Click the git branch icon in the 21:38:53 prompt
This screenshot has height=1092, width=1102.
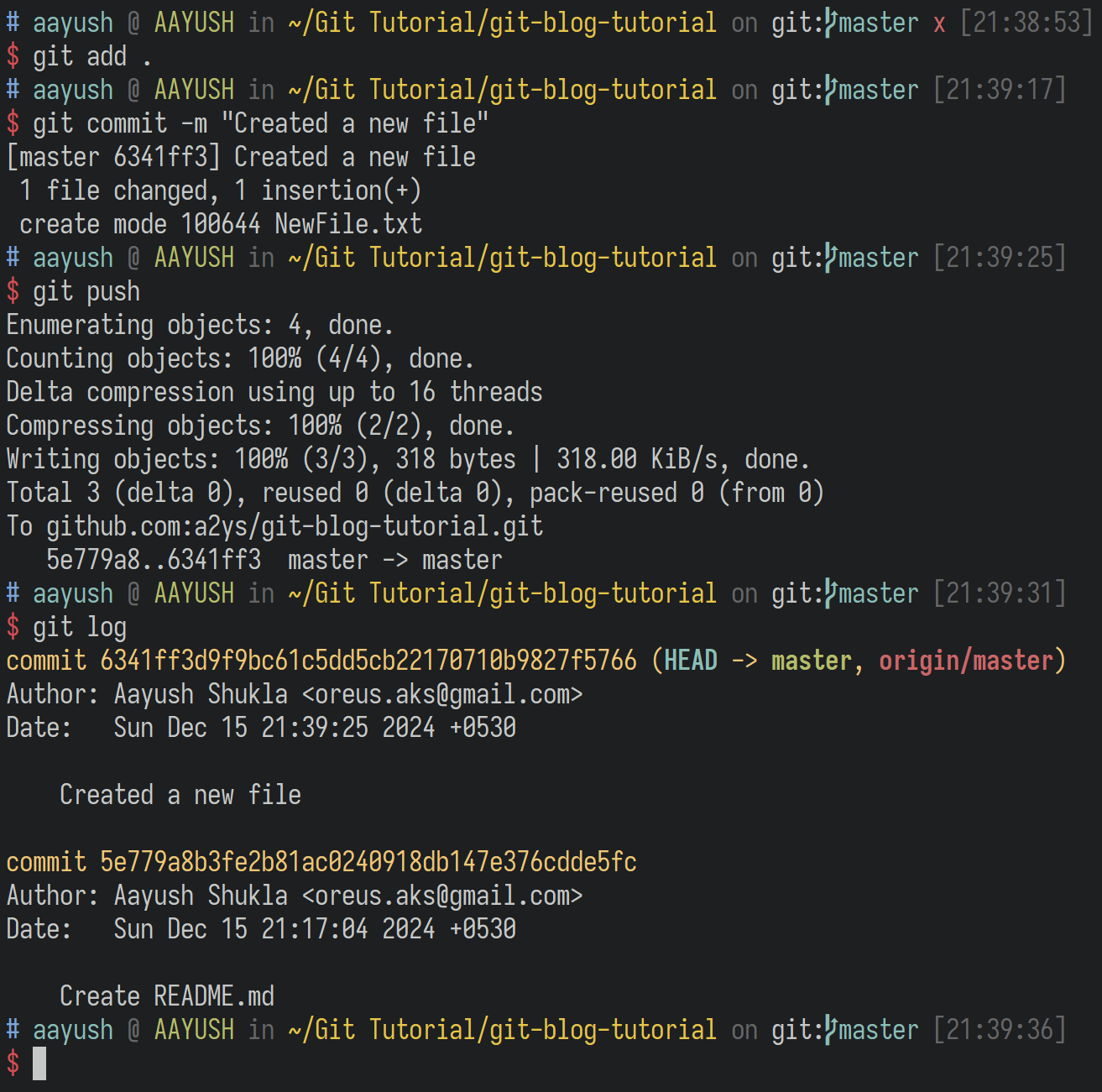click(831, 23)
